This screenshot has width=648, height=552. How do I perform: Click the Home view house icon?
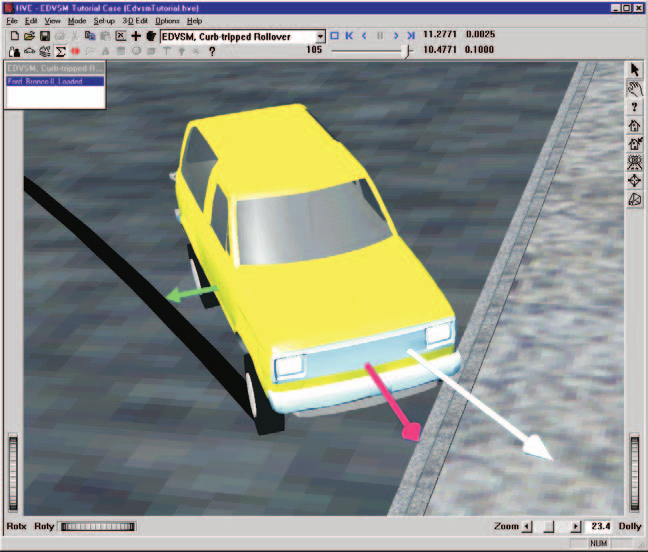click(635, 126)
